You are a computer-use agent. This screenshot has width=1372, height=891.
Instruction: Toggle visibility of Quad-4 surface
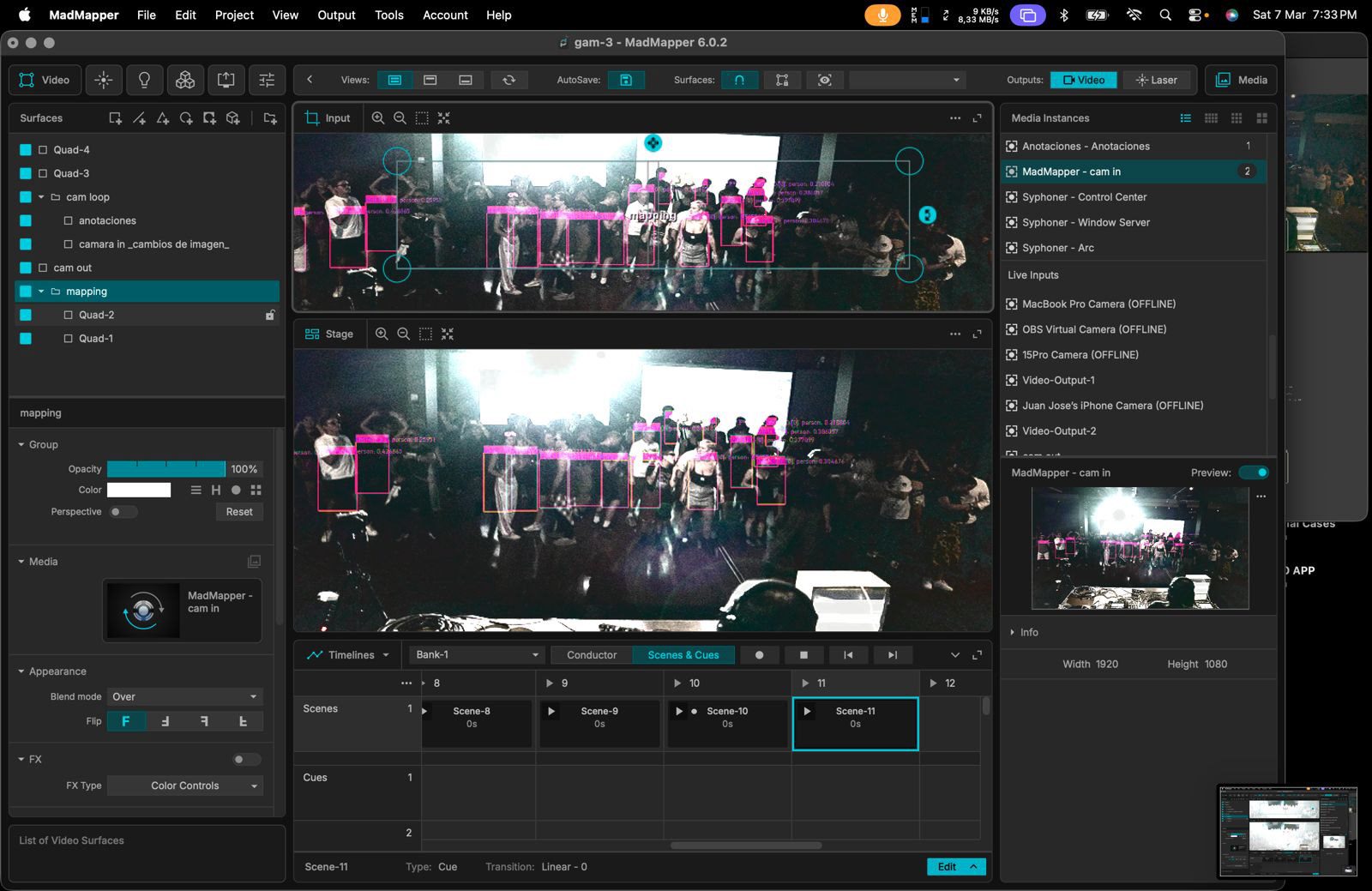26,150
